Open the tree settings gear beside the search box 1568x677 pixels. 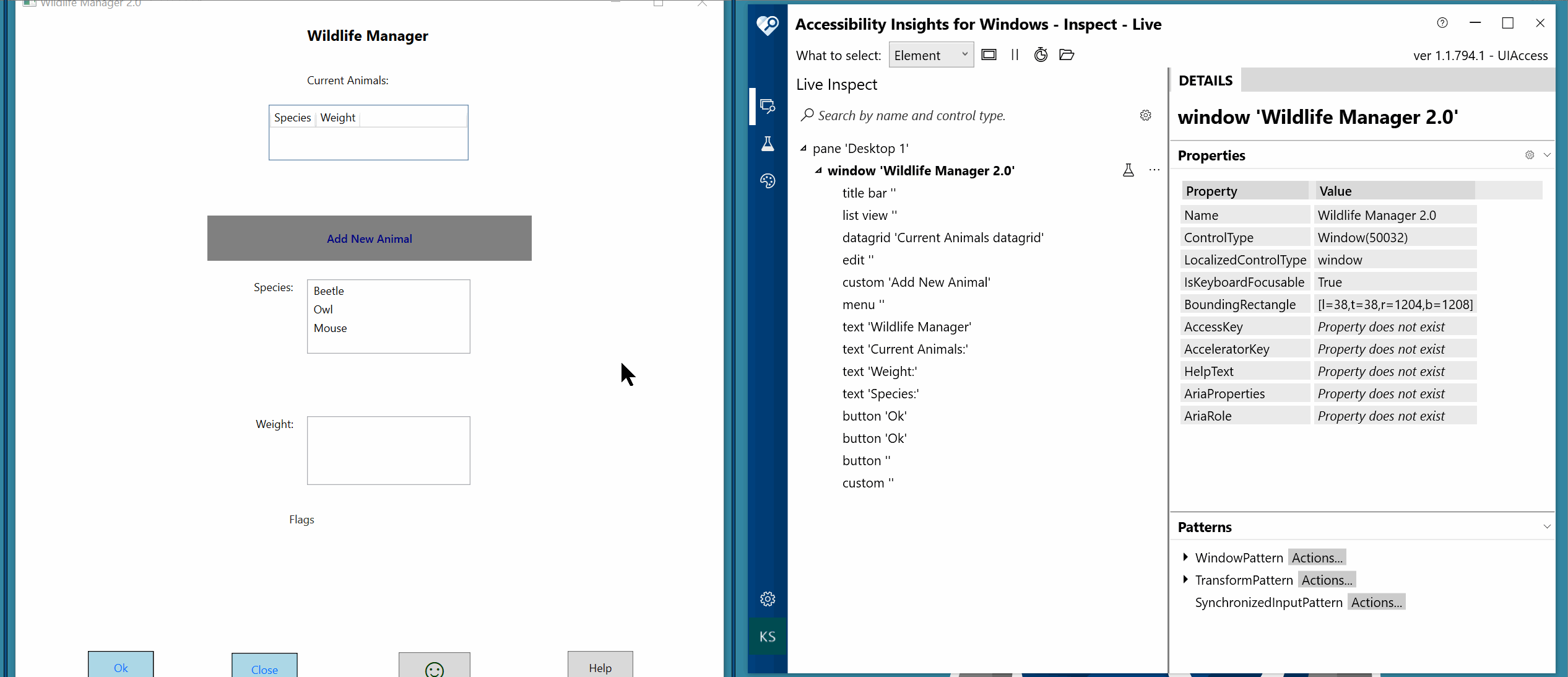(1145, 115)
